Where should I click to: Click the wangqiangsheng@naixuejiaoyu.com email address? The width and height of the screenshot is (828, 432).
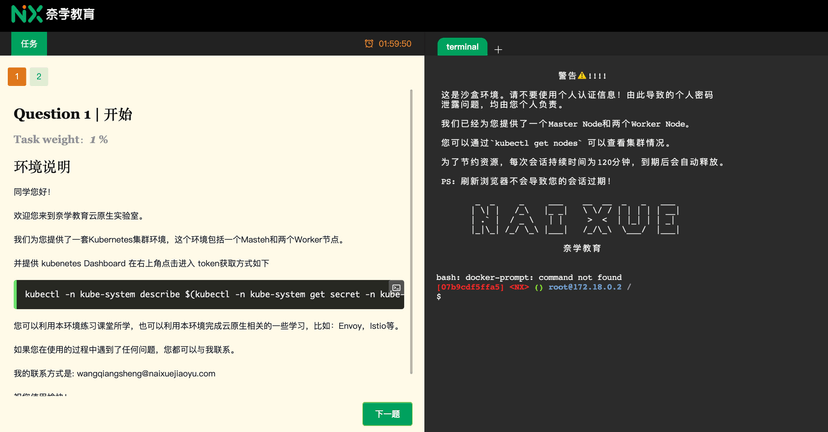146,373
